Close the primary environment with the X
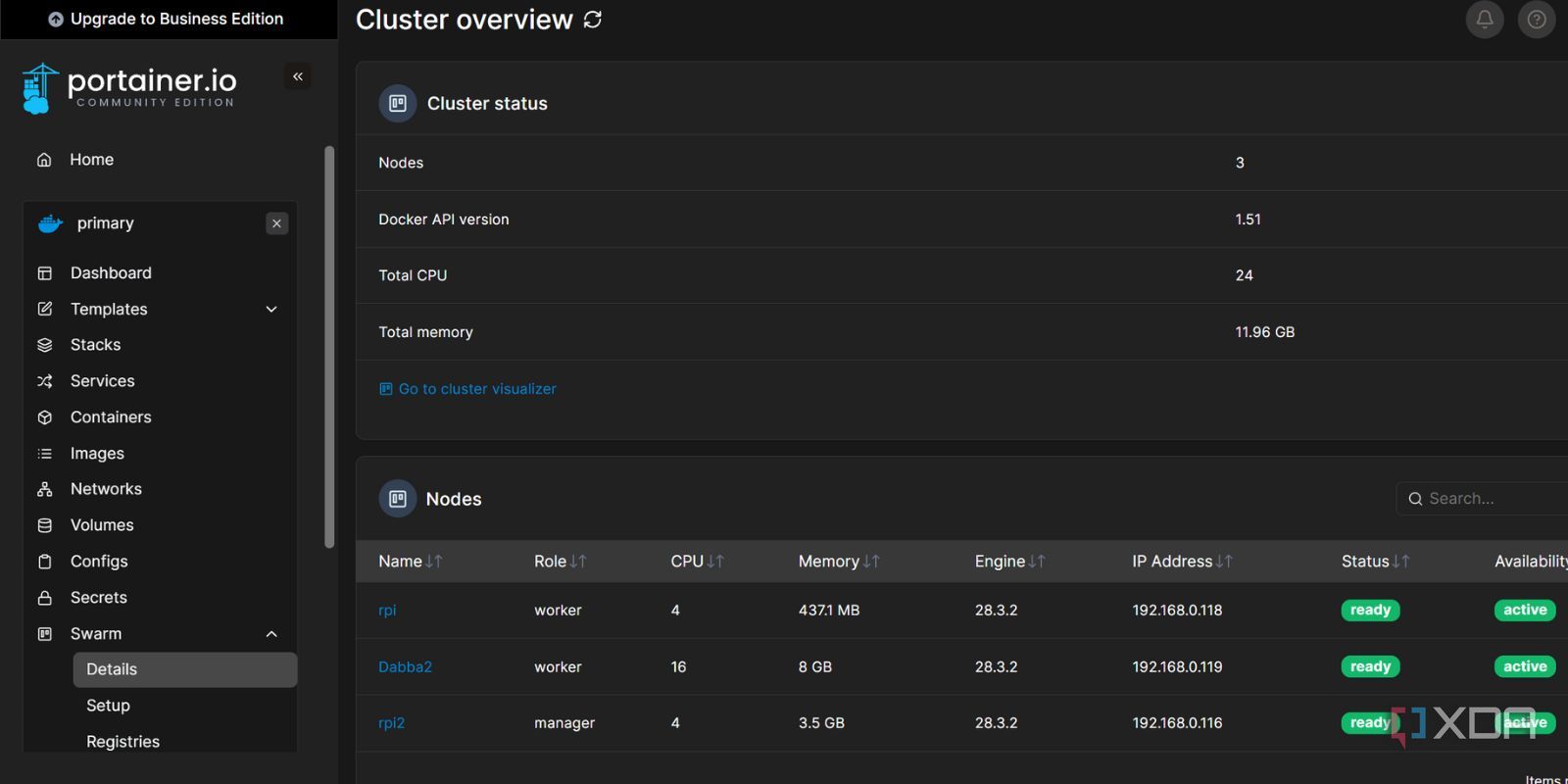The width and height of the screenshot is (1568, 784). (277, 223)
